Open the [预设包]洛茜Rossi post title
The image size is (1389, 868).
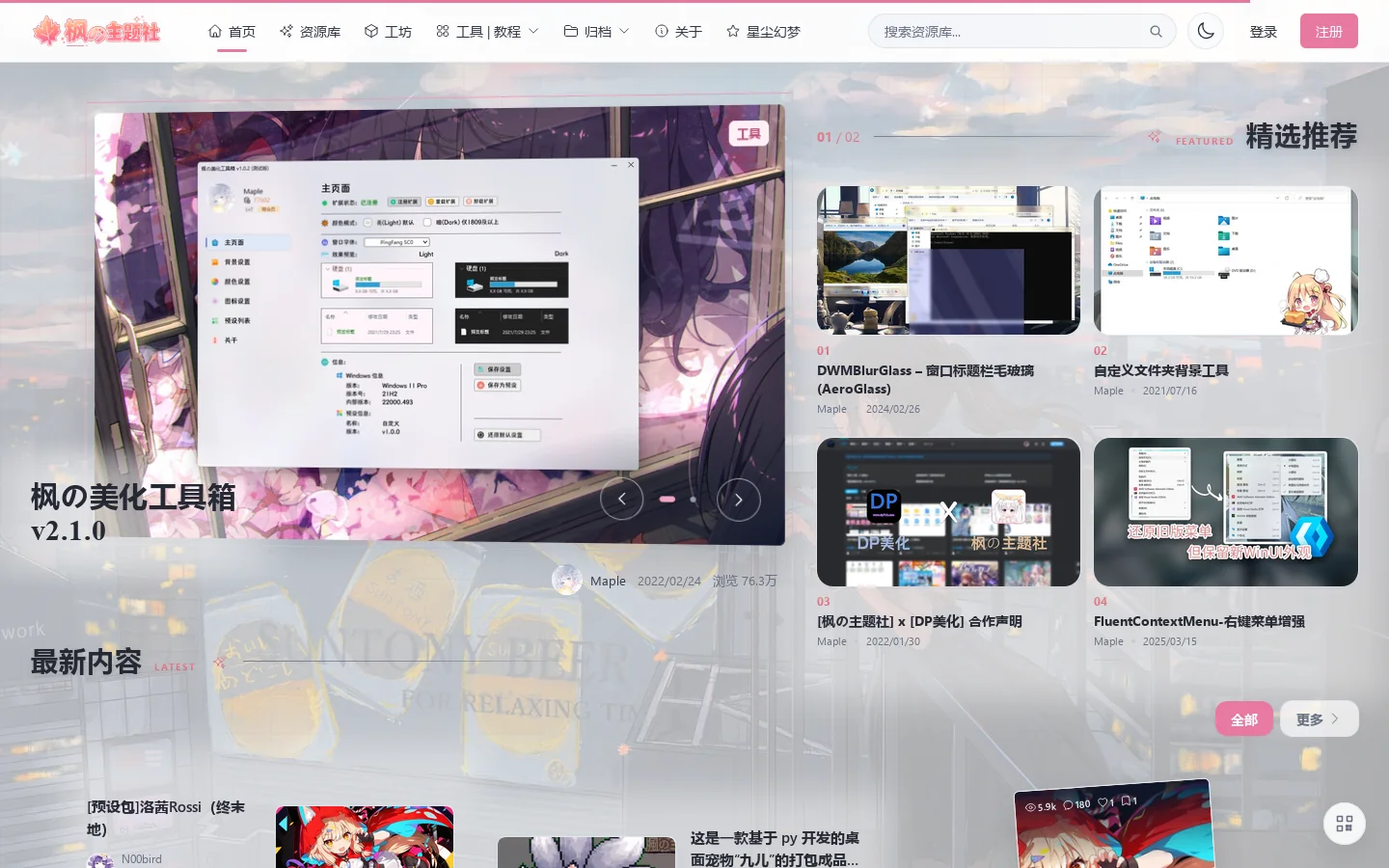(166, 818)
